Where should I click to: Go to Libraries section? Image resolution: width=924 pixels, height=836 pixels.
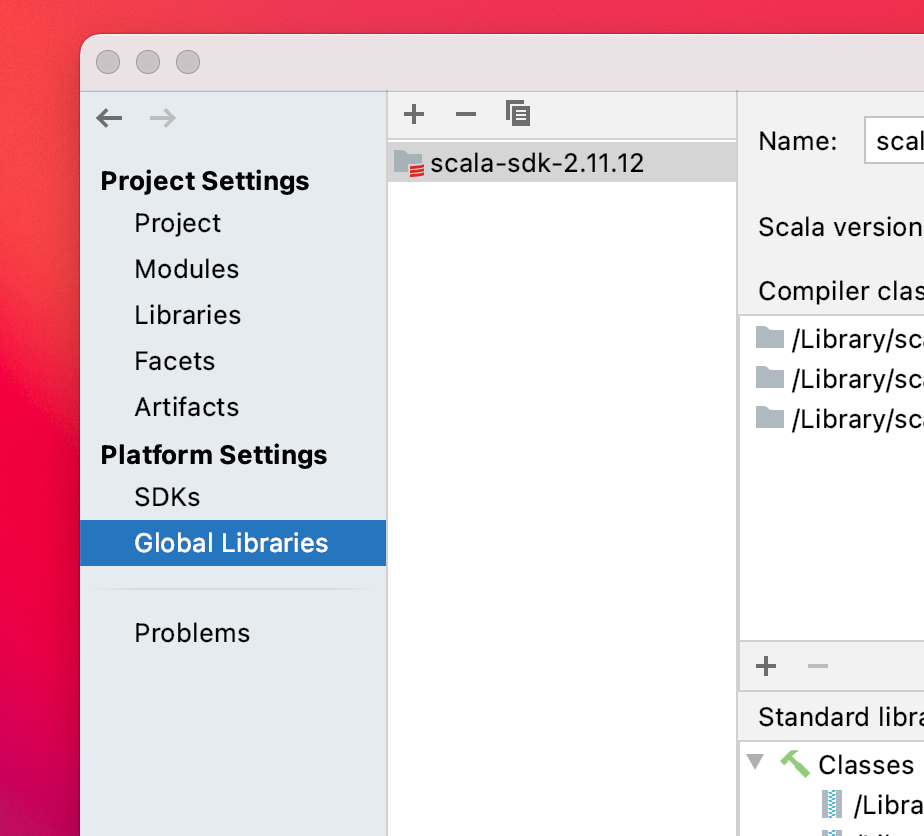pos(188,315)
